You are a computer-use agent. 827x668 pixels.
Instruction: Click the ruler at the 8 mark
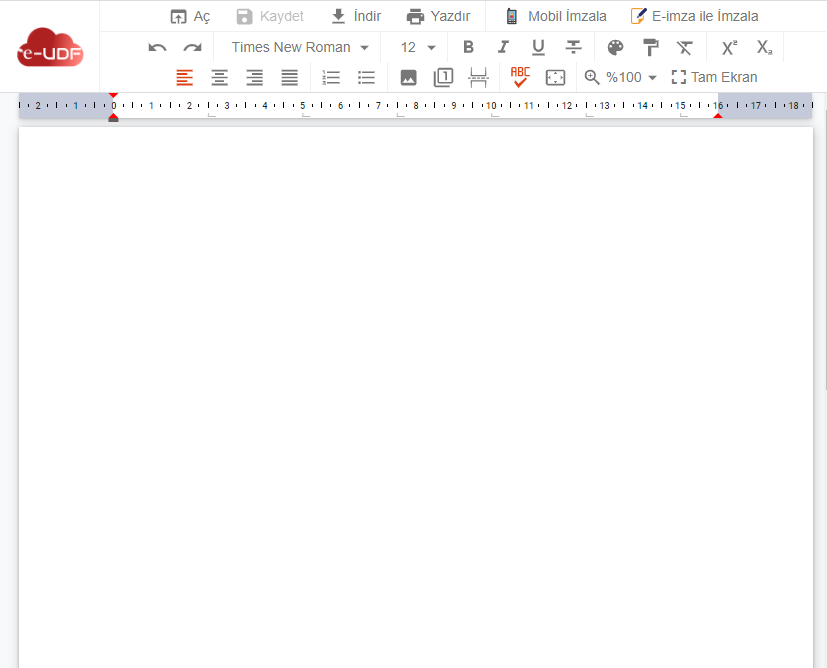click(x=416, y=105)
